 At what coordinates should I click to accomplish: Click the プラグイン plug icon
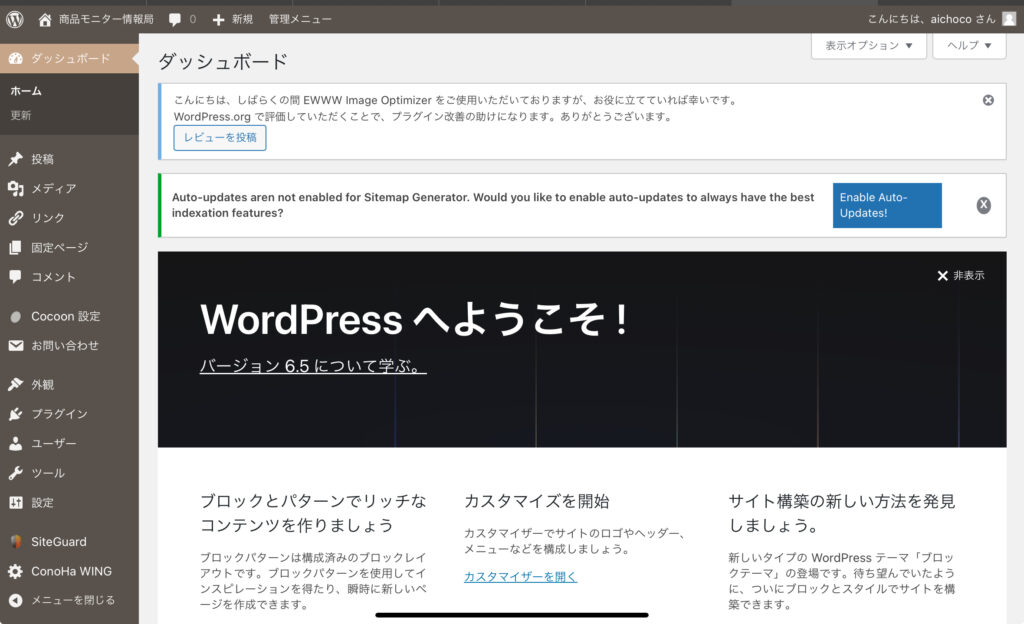coord(16,414)
